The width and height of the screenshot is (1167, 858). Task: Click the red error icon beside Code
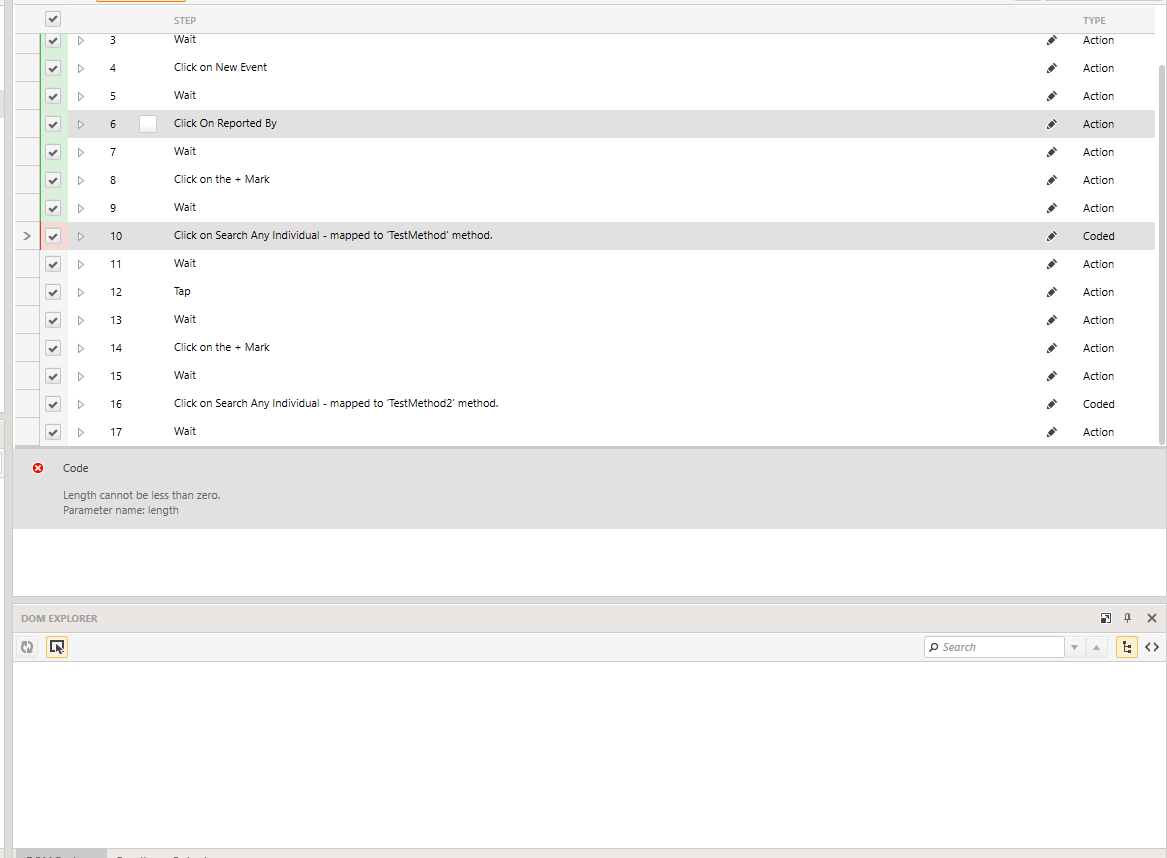click(x=38, y=468)
